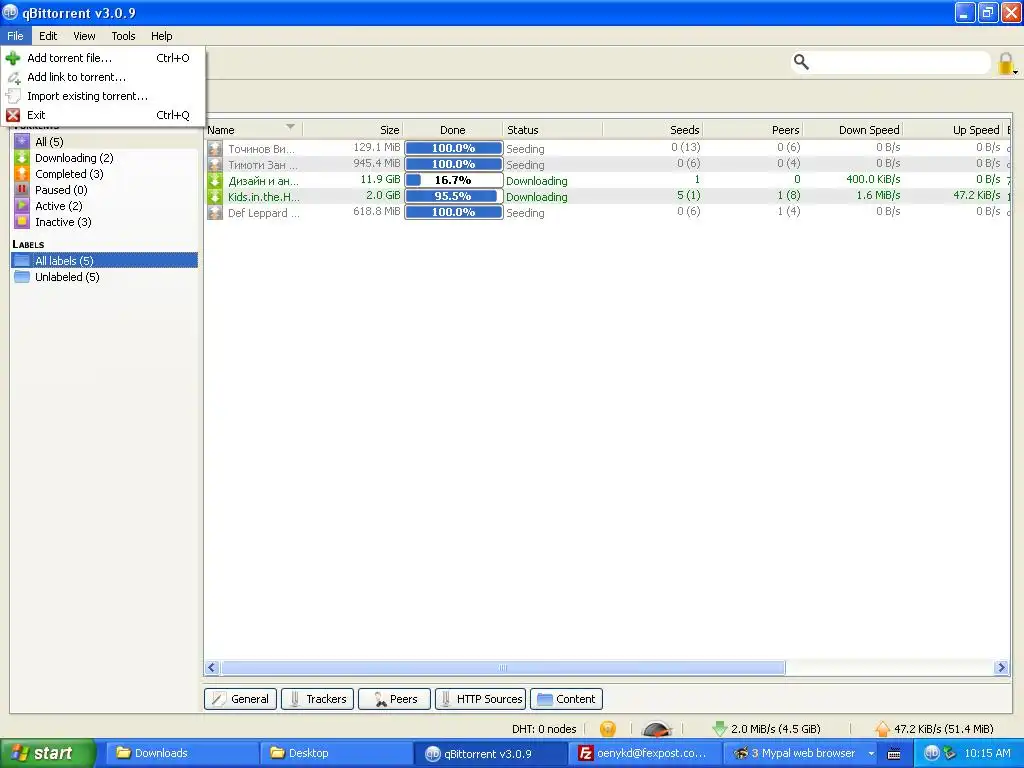Select the Дизайн и ан... torrent row

point(608,180)
